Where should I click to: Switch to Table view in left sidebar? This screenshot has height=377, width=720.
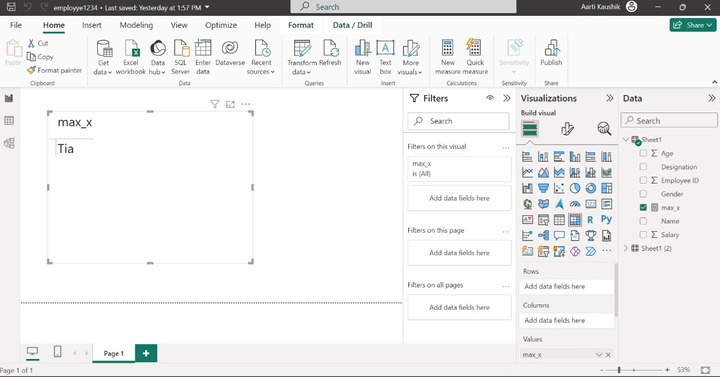(x=9, y=121)
